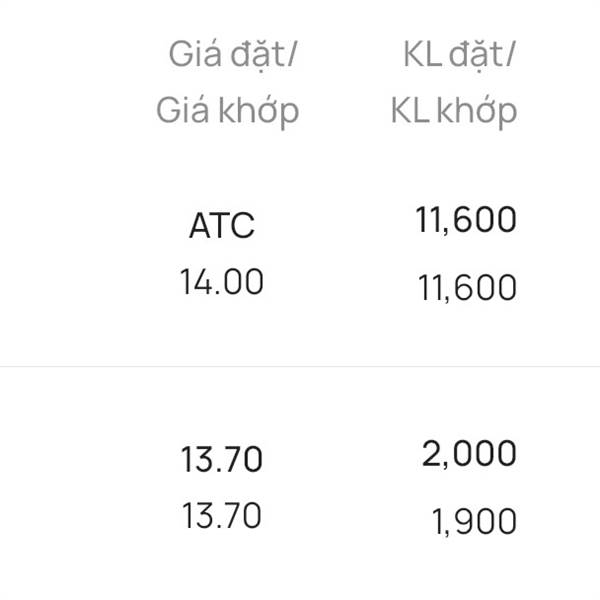This screenshot has width=600, height=600.
Task: Select the ATC order price label
Action: (222, 226)
